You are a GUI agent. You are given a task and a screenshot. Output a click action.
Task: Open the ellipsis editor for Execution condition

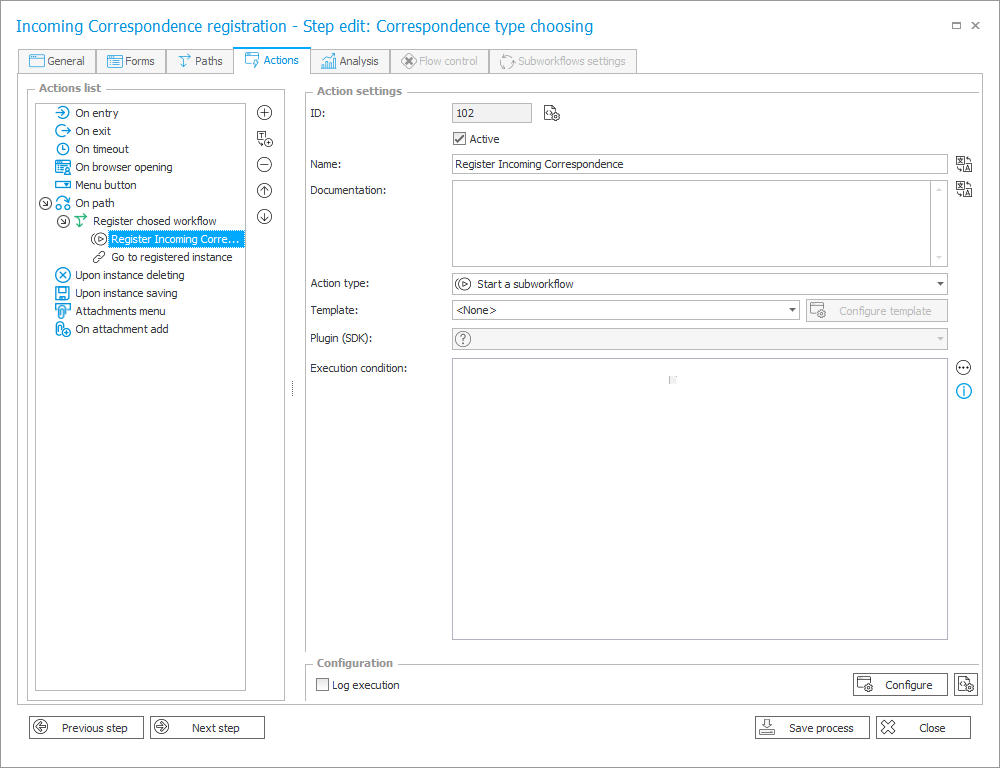[963, 367]
